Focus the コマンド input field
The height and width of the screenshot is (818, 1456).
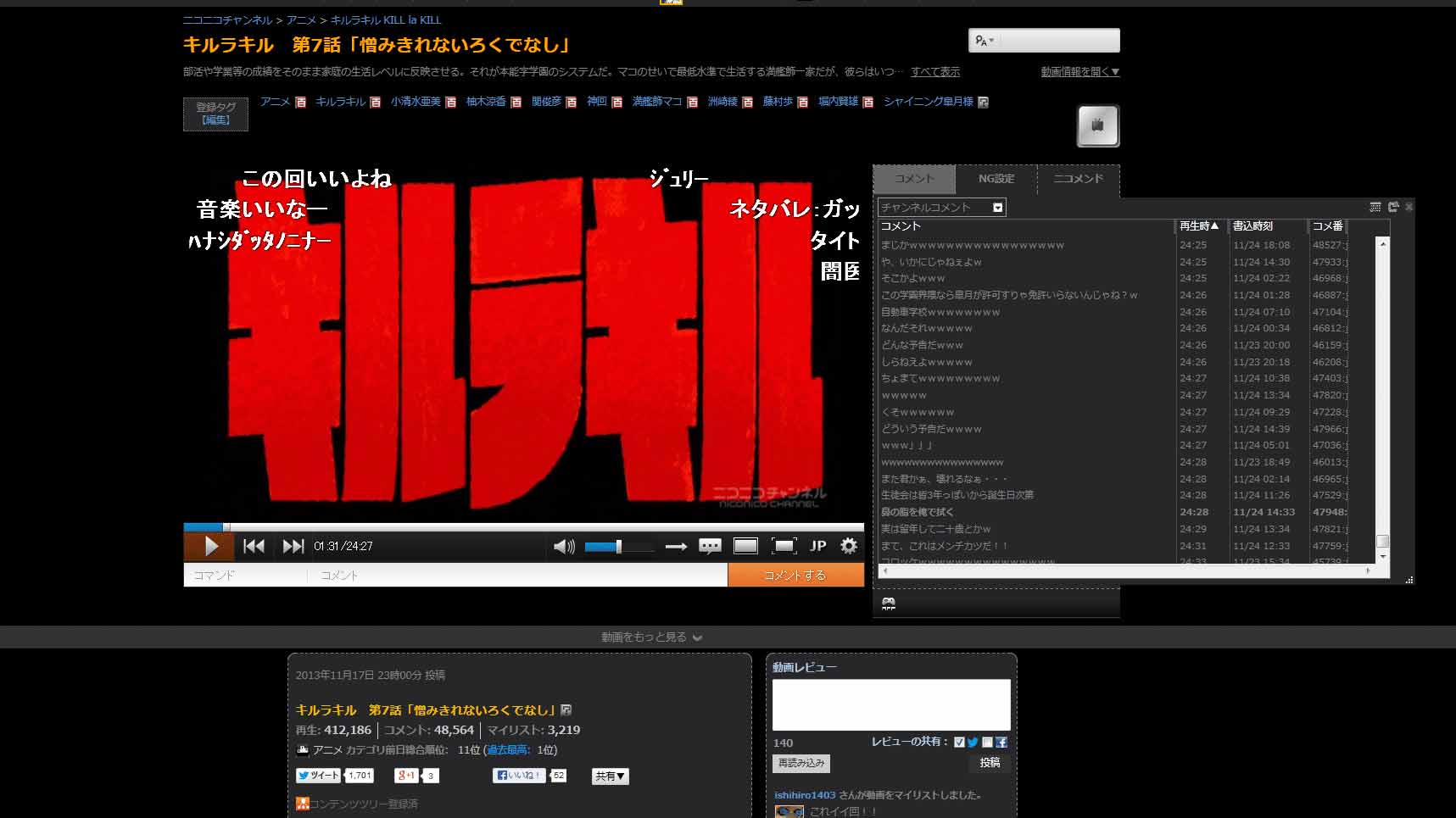coord(245,575)
